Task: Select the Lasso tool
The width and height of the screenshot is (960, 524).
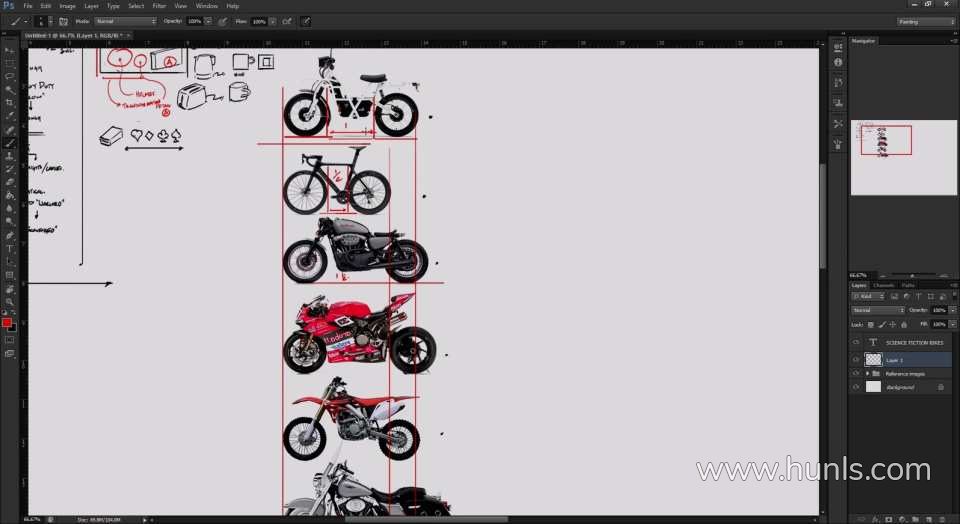Action: click(9, 77)
